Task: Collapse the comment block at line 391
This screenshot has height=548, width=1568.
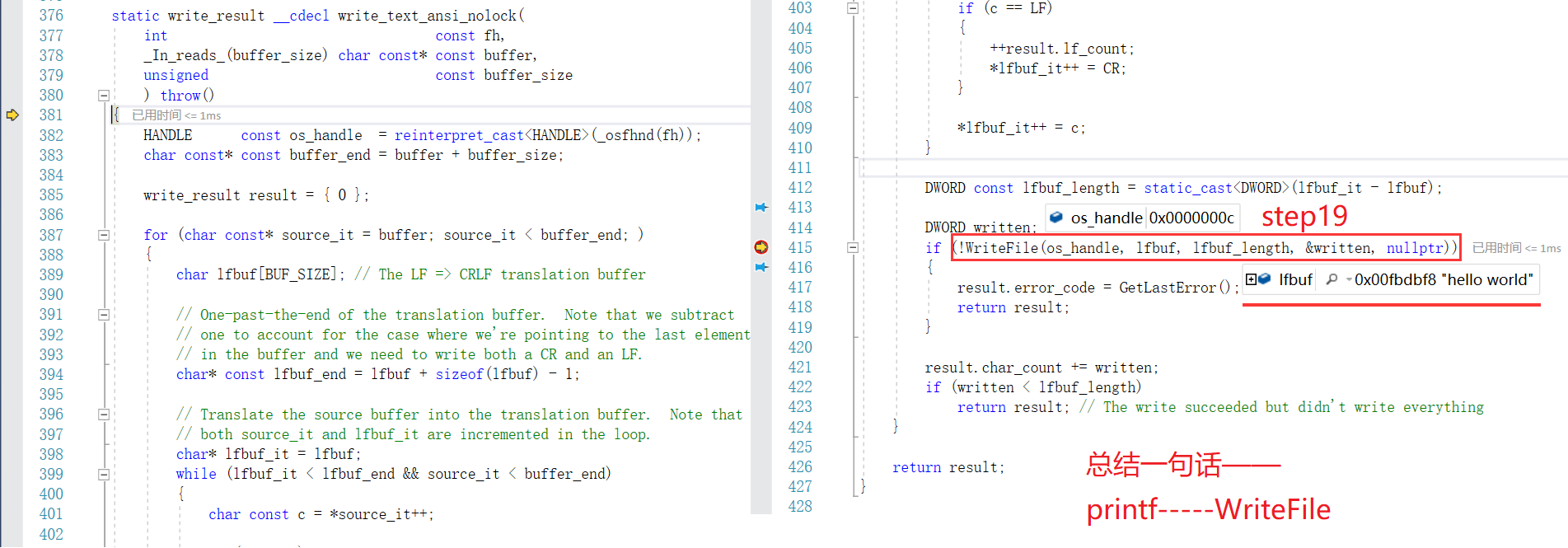Action: click(104, 315)
